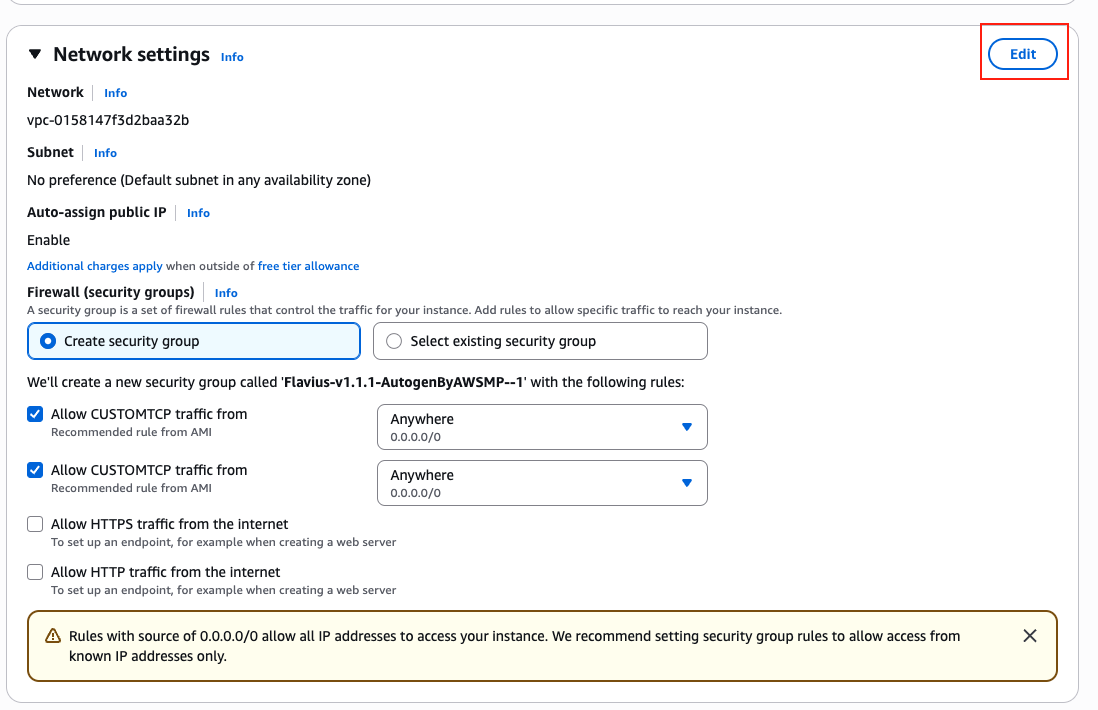Dismiss the 0.0.0.0/0 warning banner
1098x710 pixels.
[x=1030, y=636]
